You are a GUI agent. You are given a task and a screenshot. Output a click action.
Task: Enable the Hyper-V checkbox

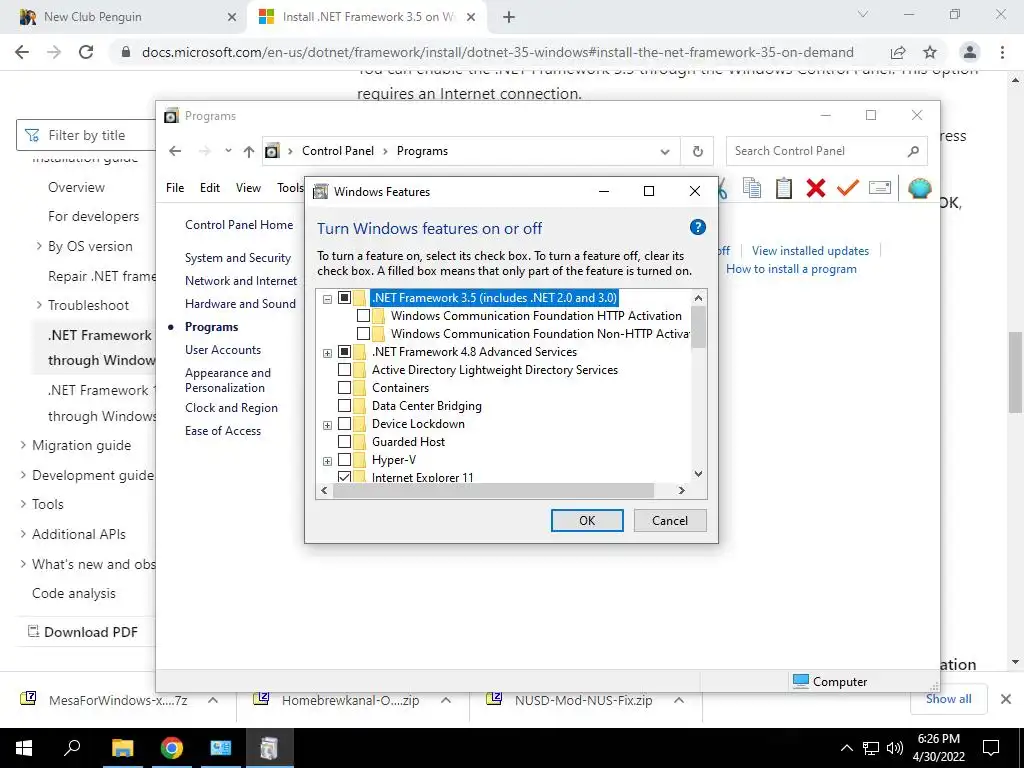344,460
